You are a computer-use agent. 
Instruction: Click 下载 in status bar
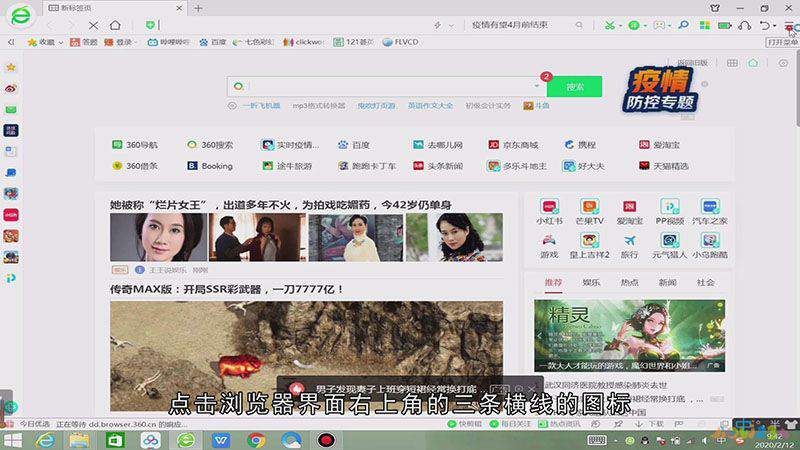tap(648, 424)
